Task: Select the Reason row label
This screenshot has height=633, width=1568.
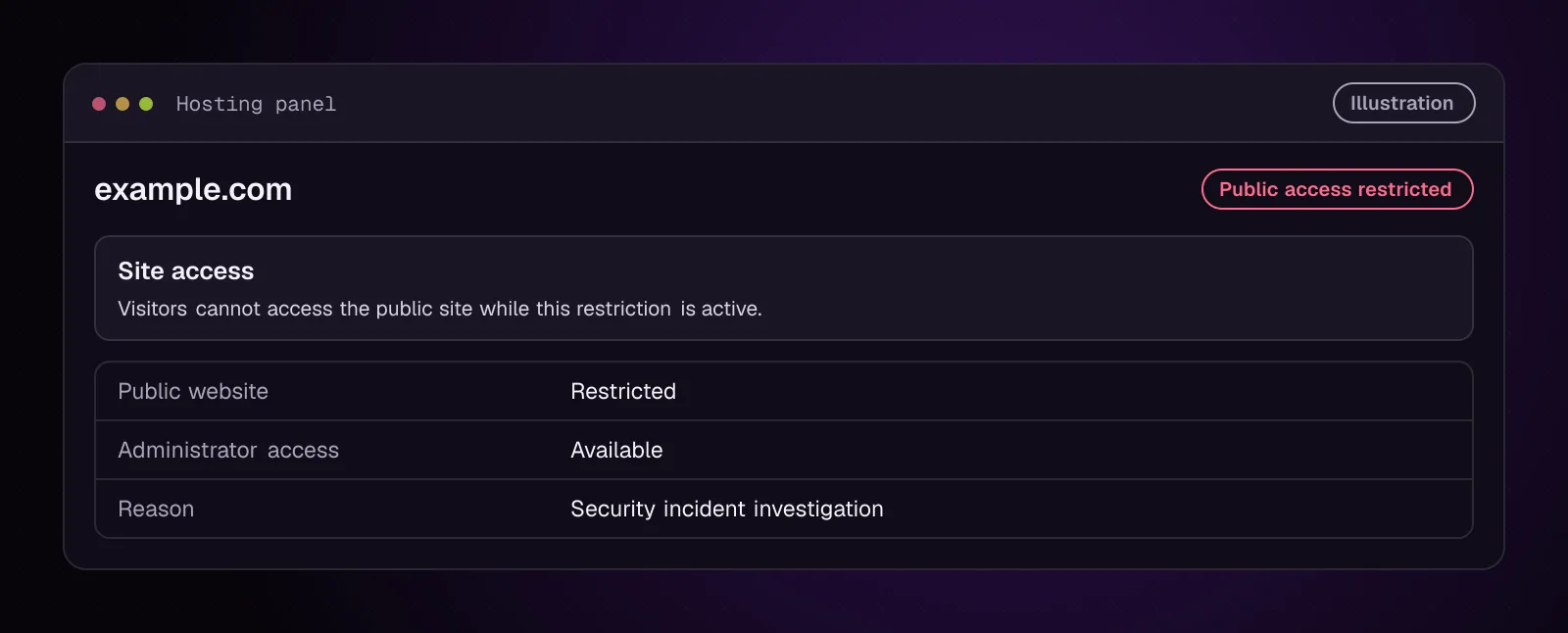Action: (156, 509)
